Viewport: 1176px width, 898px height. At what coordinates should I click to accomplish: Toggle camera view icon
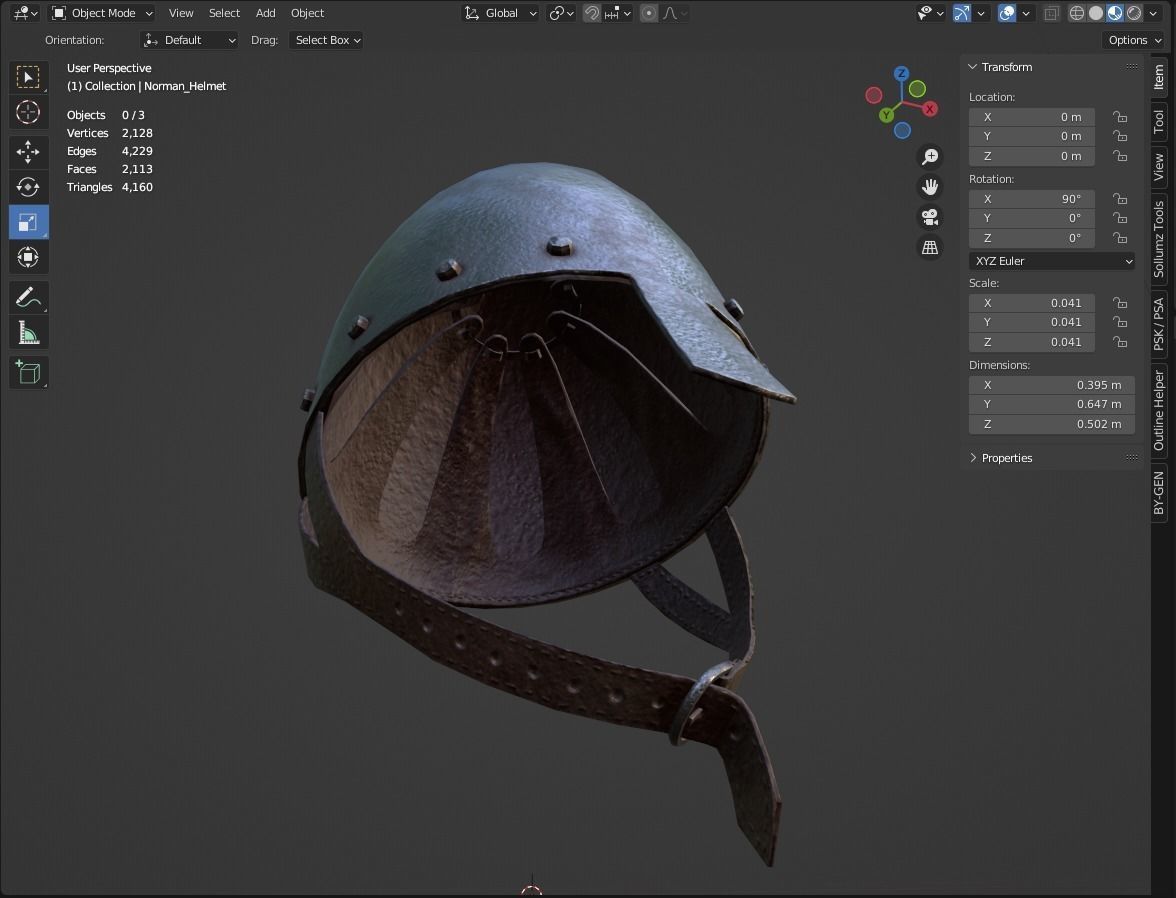[x=930, y=217]
